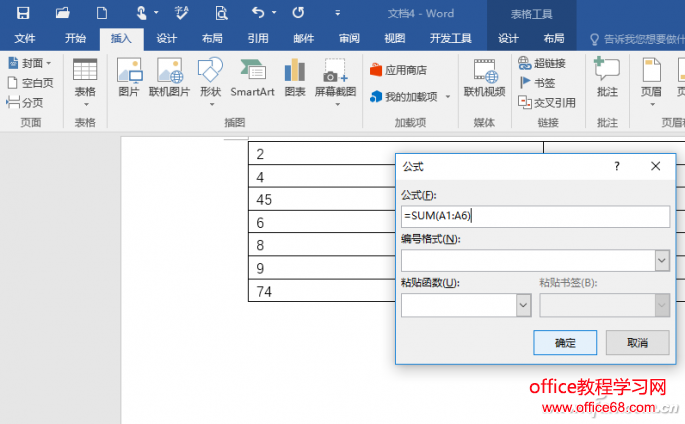Switch to the 邮件 (Mailings) tab

click(x=304, y=38)
